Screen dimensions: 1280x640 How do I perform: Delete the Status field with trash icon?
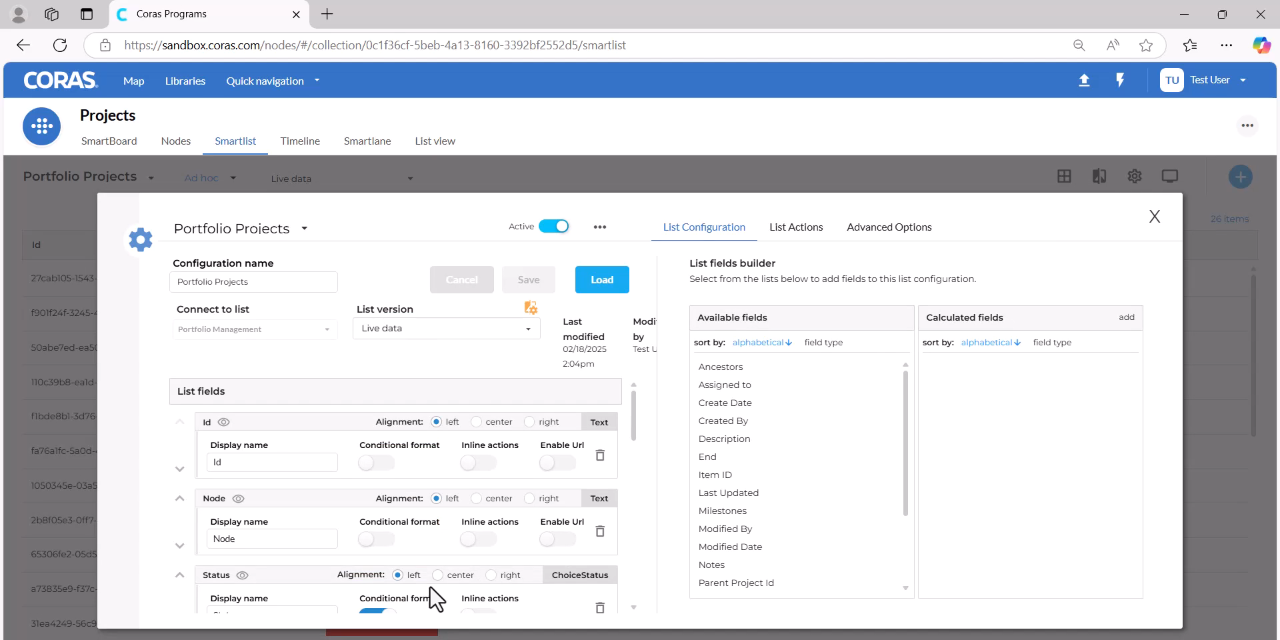600,607
